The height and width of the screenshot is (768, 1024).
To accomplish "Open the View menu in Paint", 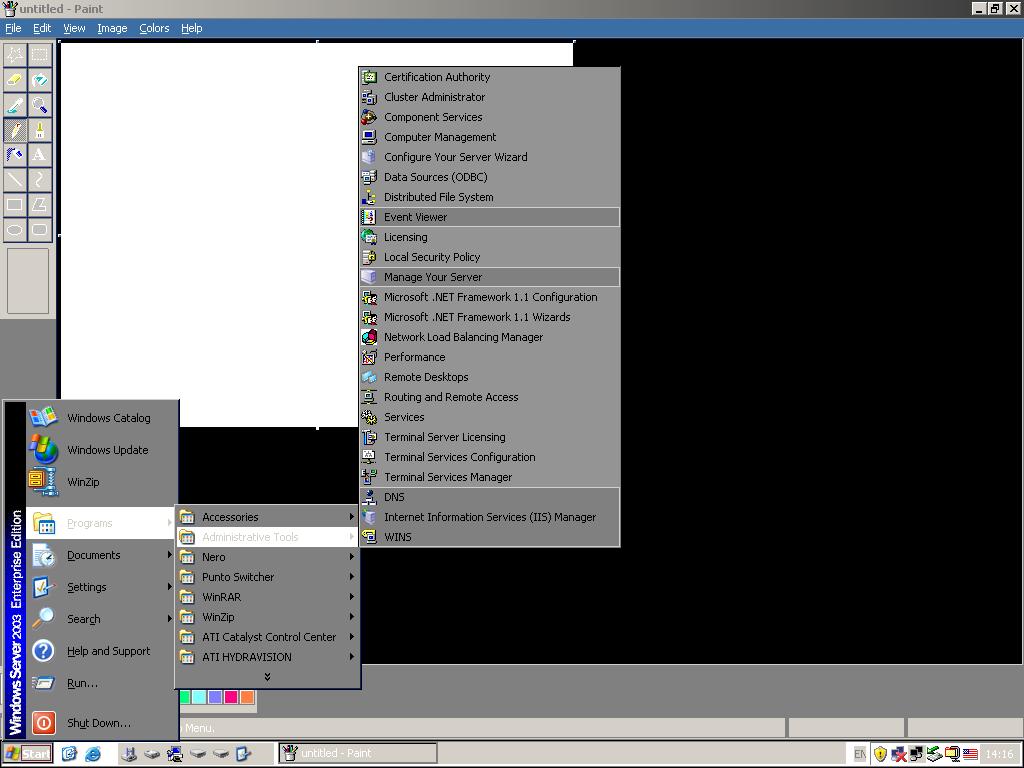I will pos(74,28).
